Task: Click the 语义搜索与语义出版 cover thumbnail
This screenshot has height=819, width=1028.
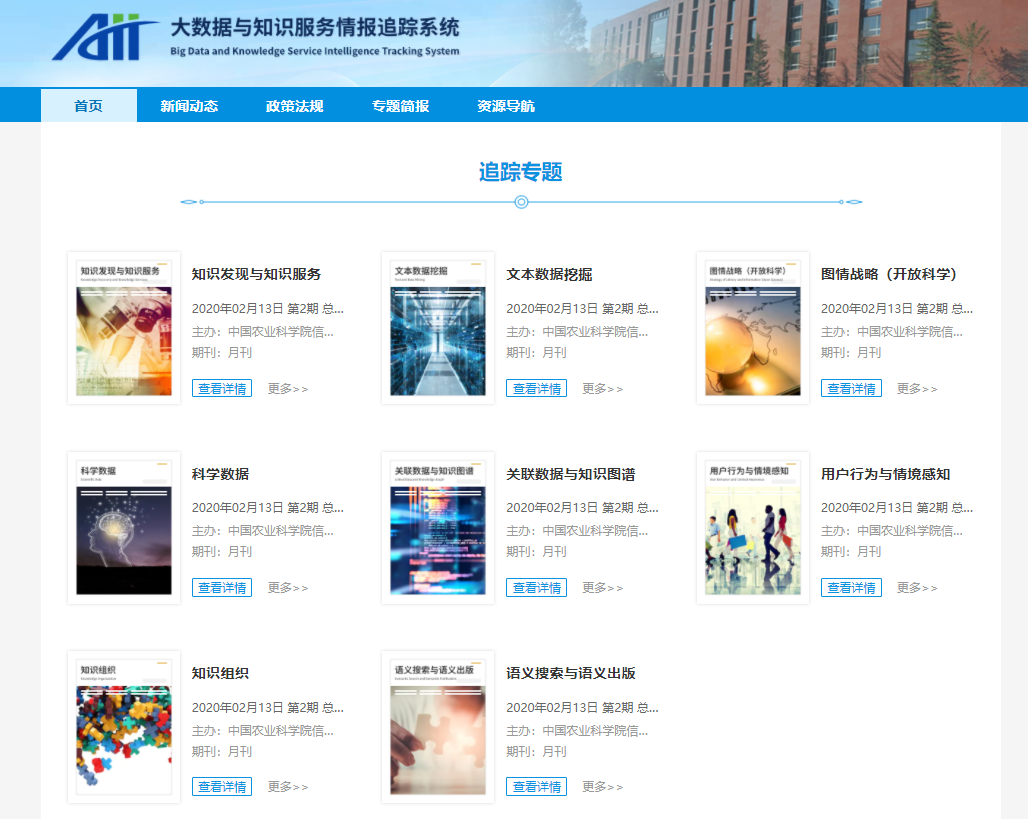Action: (x=438, y=727)
